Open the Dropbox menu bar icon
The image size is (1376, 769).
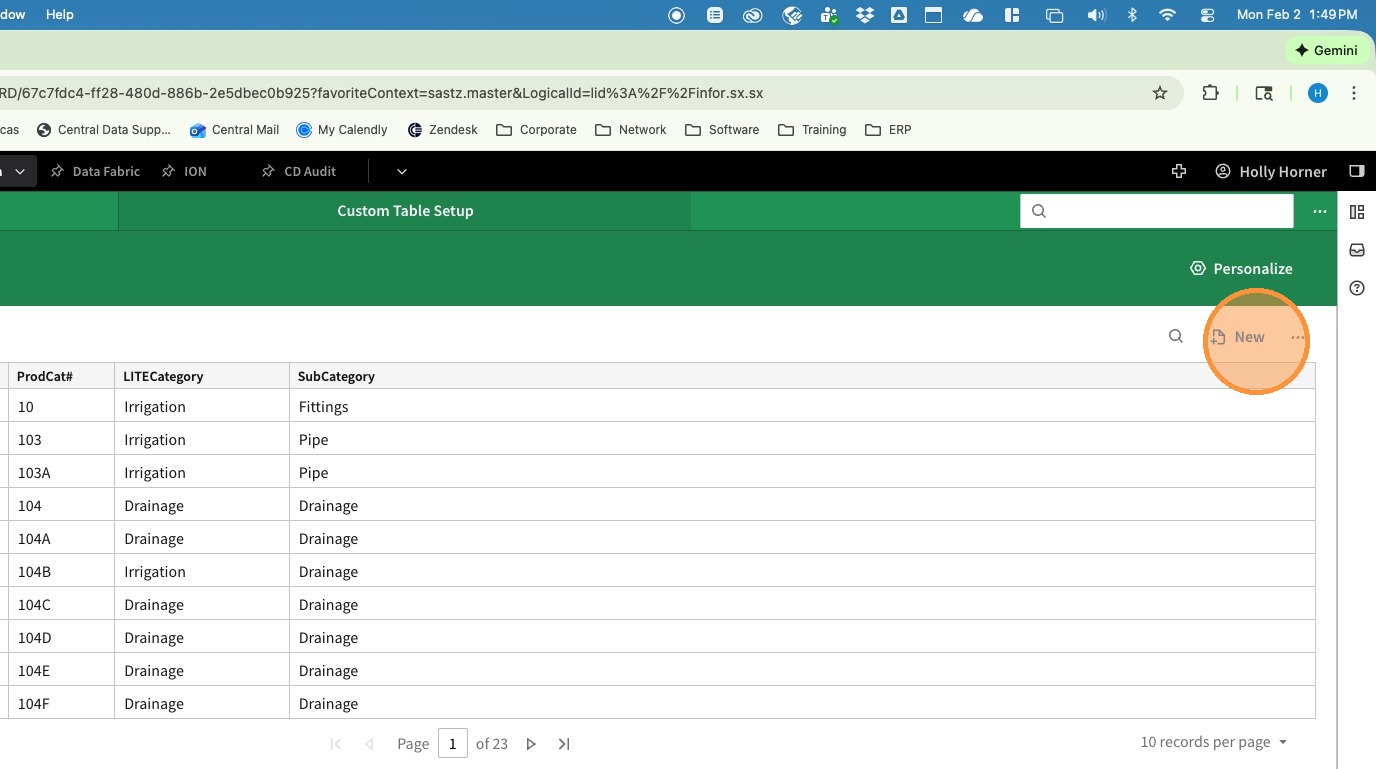[864, 15]
